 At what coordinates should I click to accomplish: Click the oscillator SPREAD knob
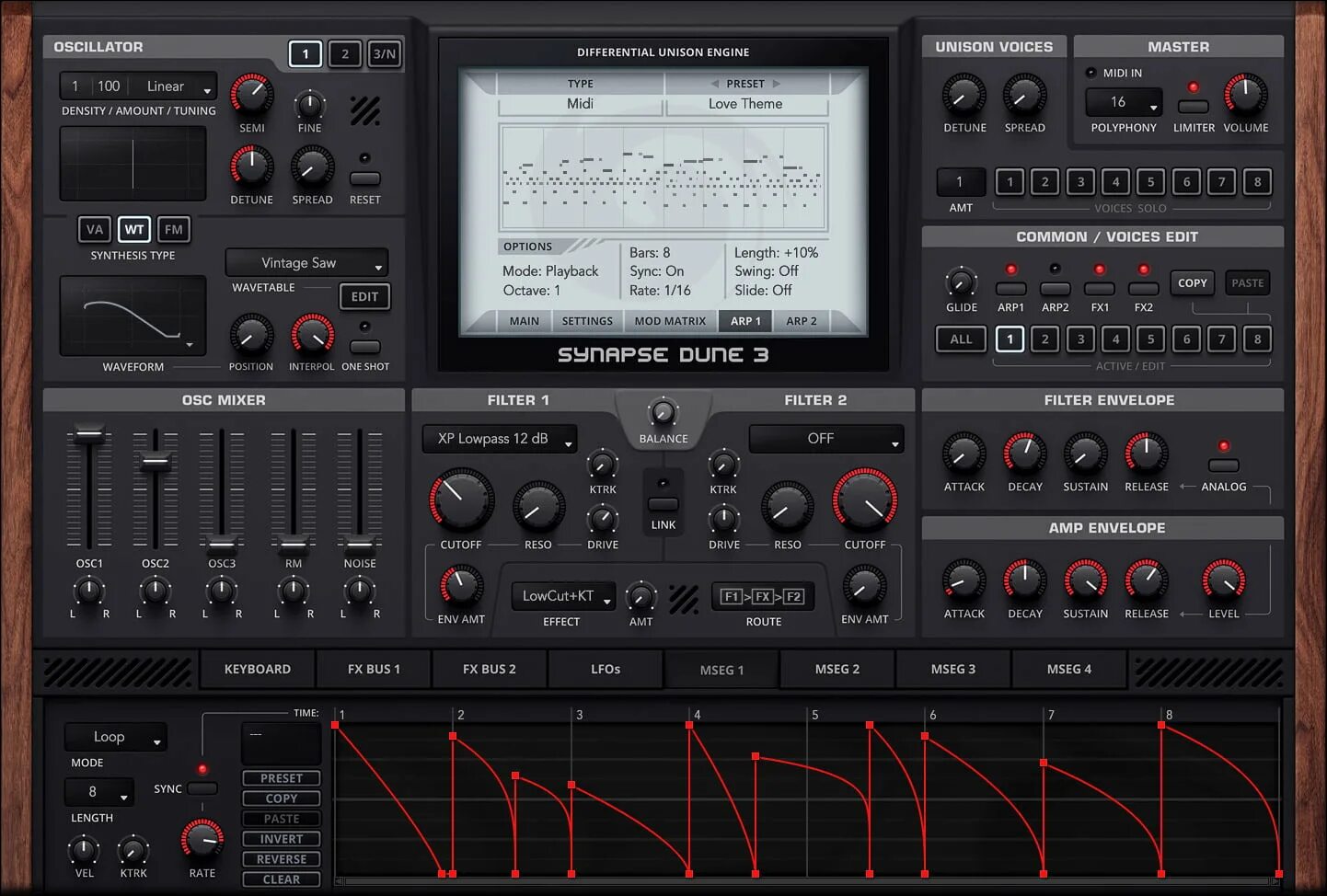(312, 167)
